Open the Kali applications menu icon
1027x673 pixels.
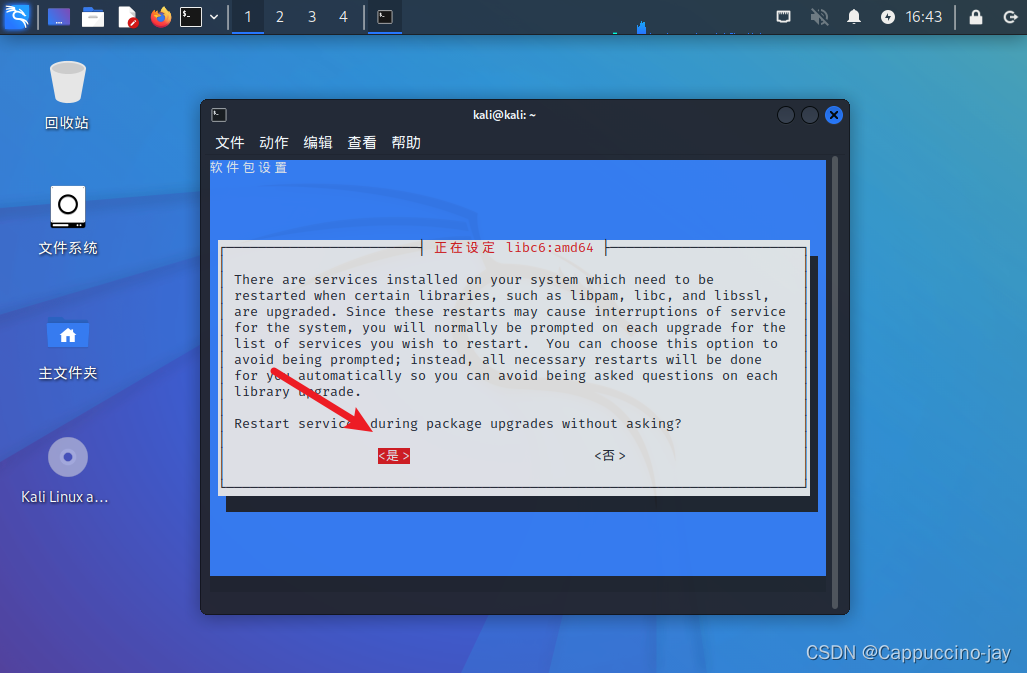point(16,16)
